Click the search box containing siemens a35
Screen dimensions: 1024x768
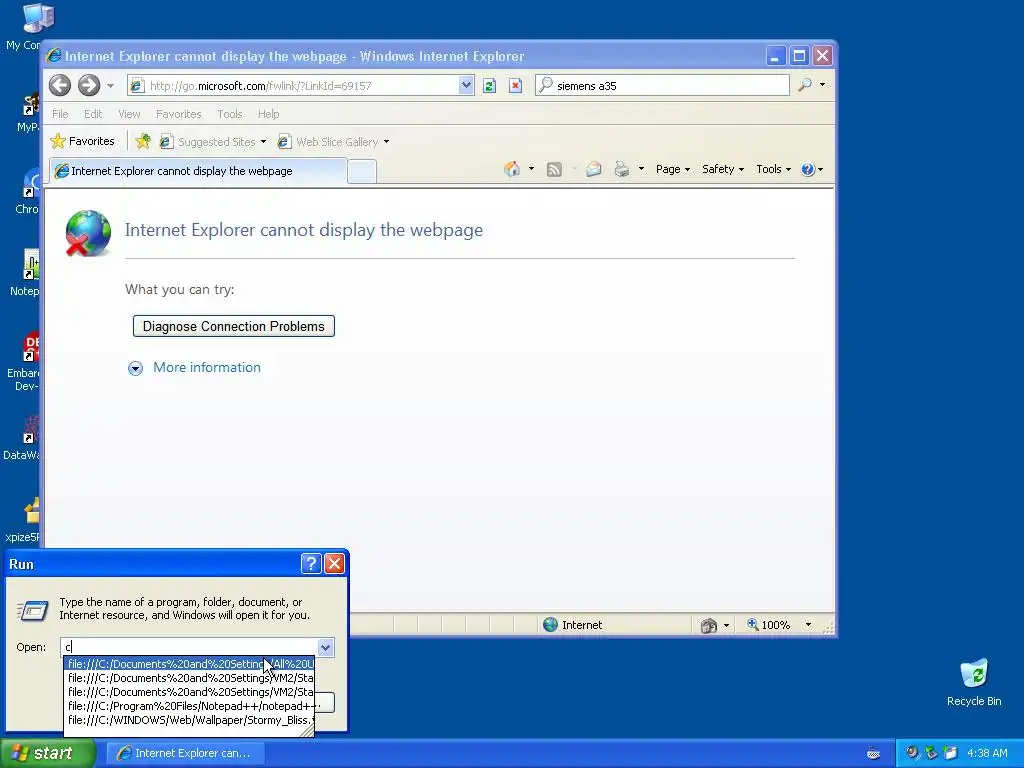coord(662,86)
